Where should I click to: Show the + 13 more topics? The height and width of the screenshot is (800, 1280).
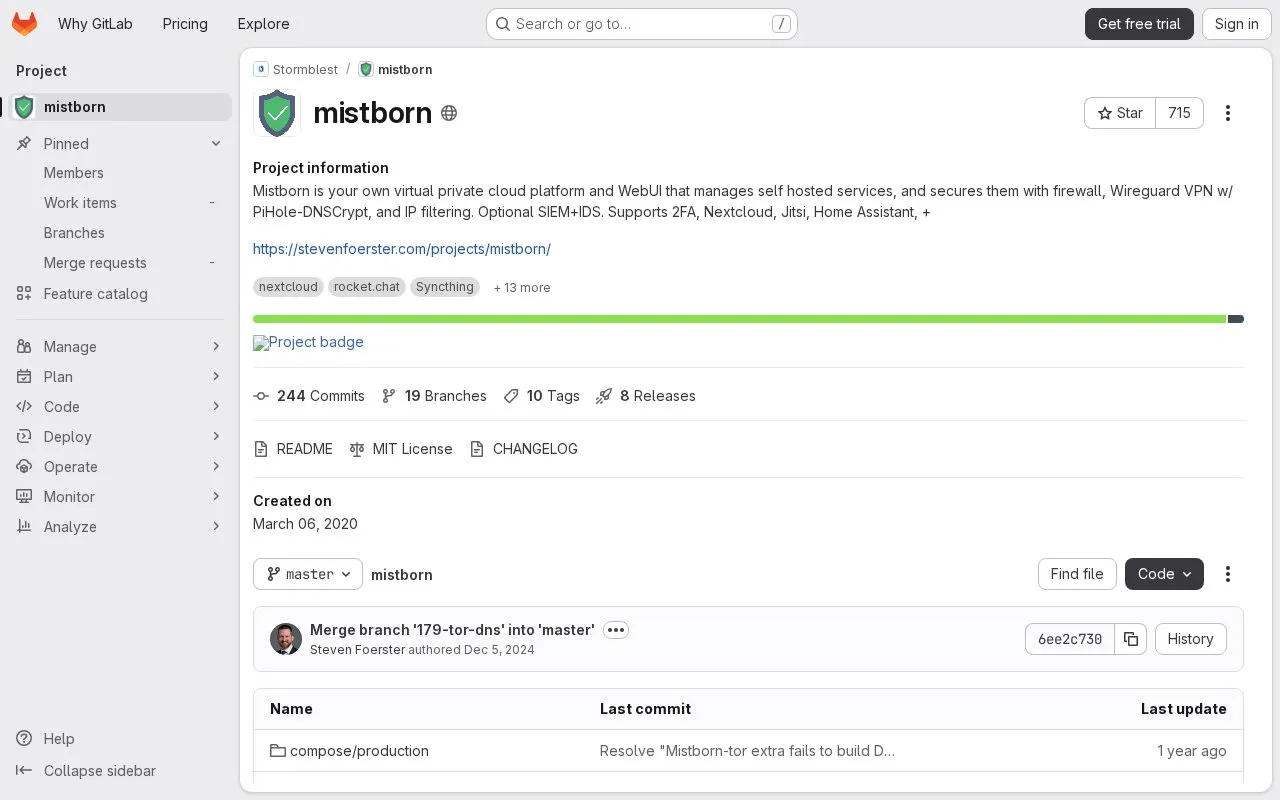tap(522, 287)
